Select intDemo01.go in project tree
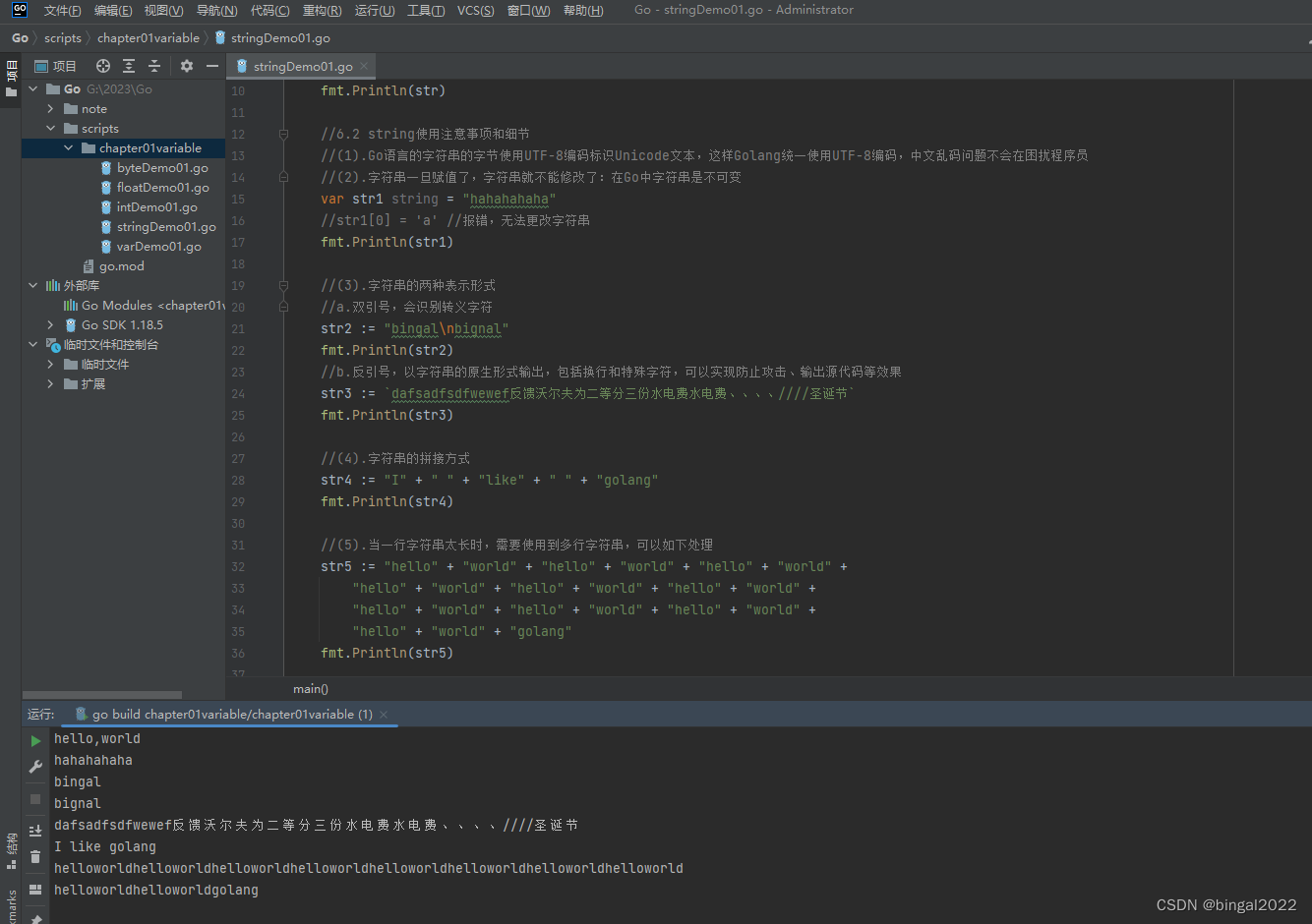This screenshot has width=1312, height=924. pyautogui.click(x=156, y=207)
